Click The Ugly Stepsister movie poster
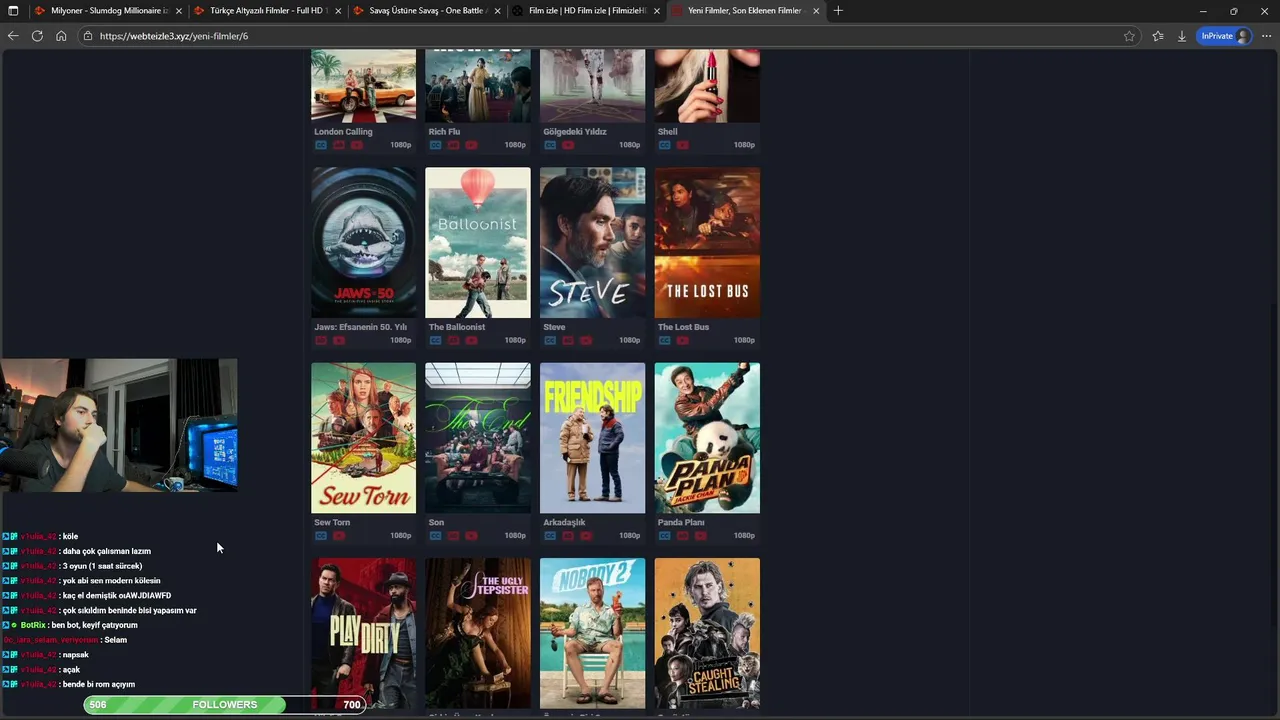 pos(478,633)
